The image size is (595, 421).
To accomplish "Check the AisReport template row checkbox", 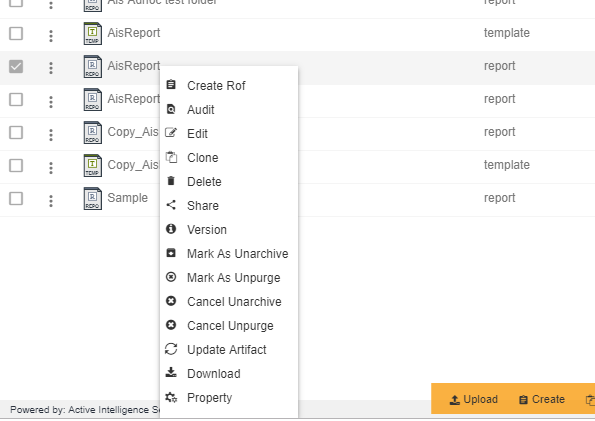I will pos(16,33).
